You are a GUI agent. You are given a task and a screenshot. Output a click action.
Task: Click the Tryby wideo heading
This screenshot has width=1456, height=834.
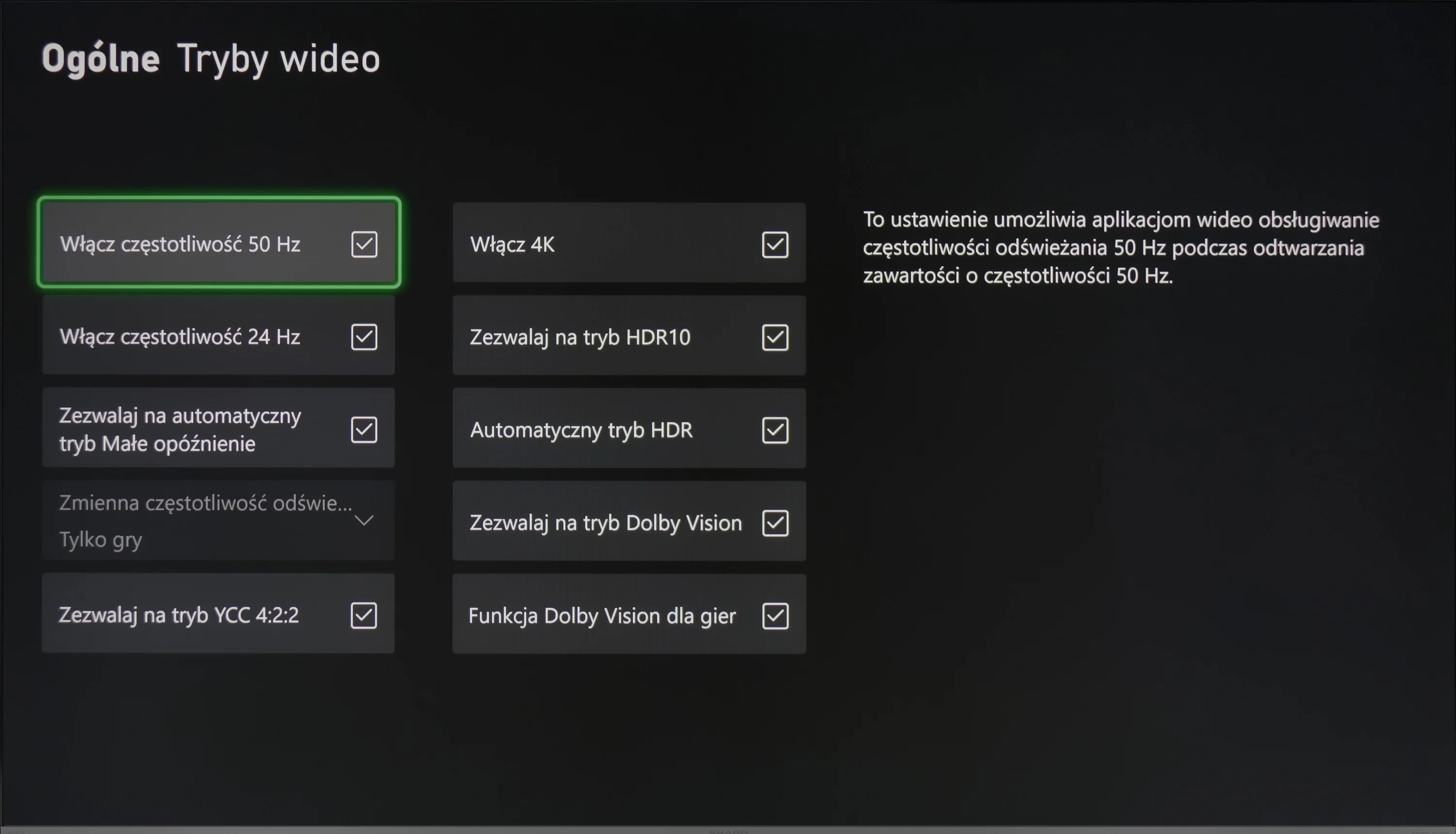[x=279, y=59]
